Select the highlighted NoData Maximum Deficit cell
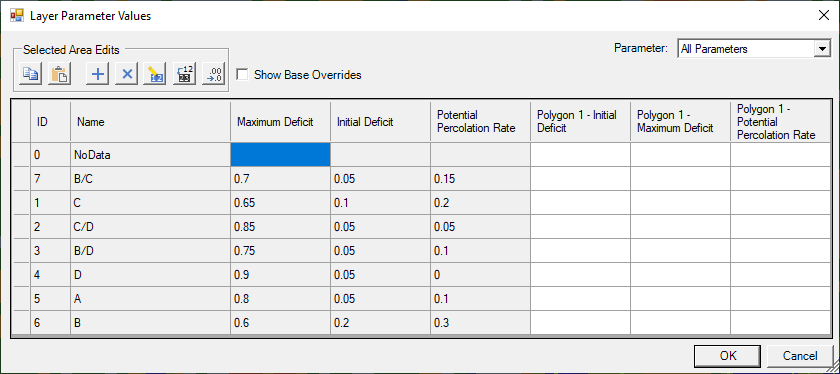This screenshot has width=840, height=374. coord(281,155)
